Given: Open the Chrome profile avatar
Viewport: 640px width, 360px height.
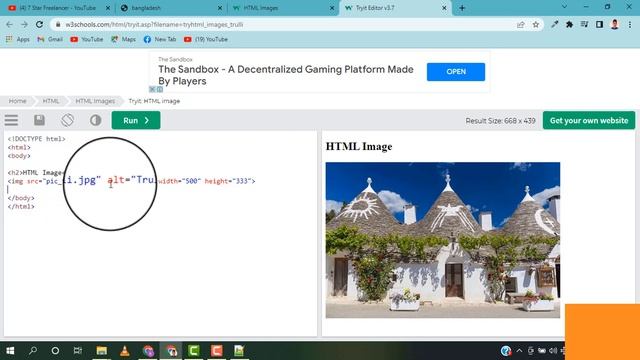Looking at the screenshot, I should click(614, 24).
